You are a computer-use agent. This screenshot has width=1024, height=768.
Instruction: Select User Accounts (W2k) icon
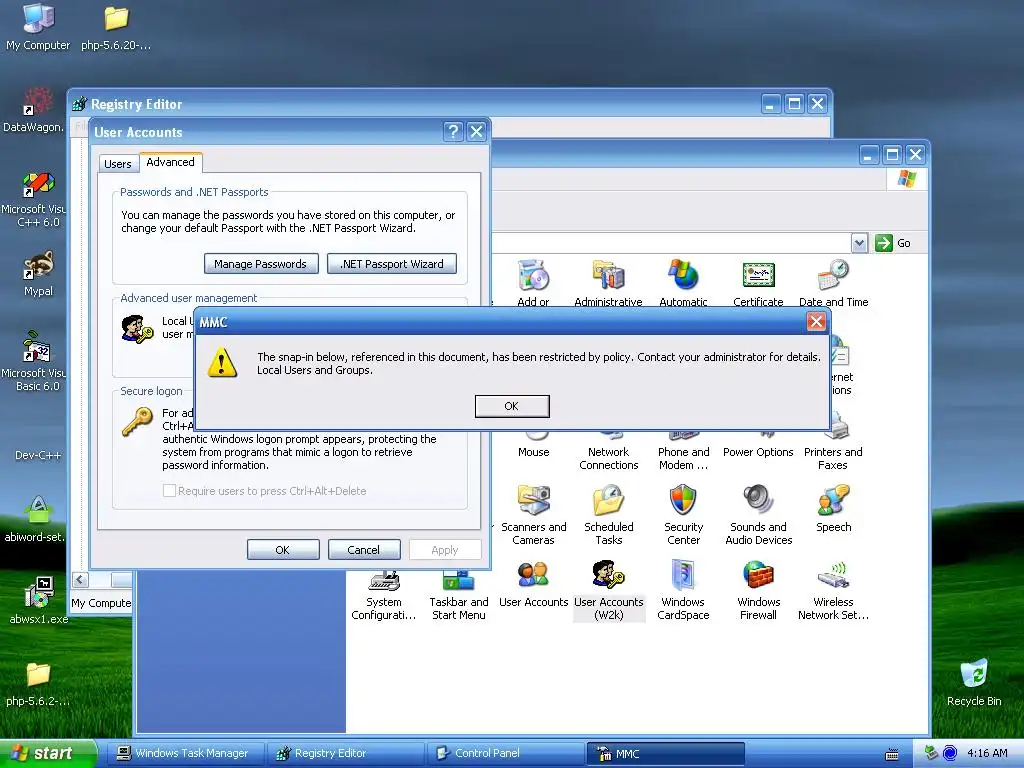coord(609,575)
